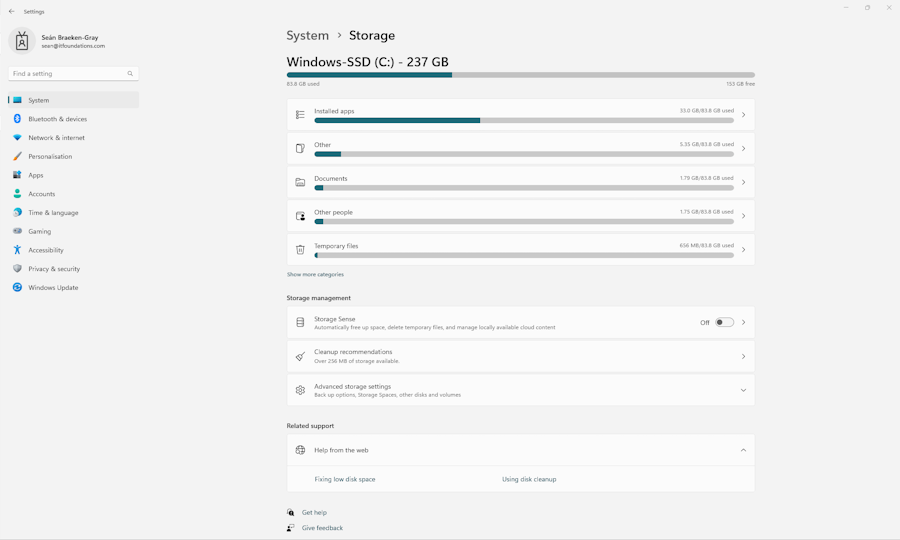This screenshot has width=900, height=540.
Task: Click the Installed apps list icon
Action: click(x=300, y=115)
